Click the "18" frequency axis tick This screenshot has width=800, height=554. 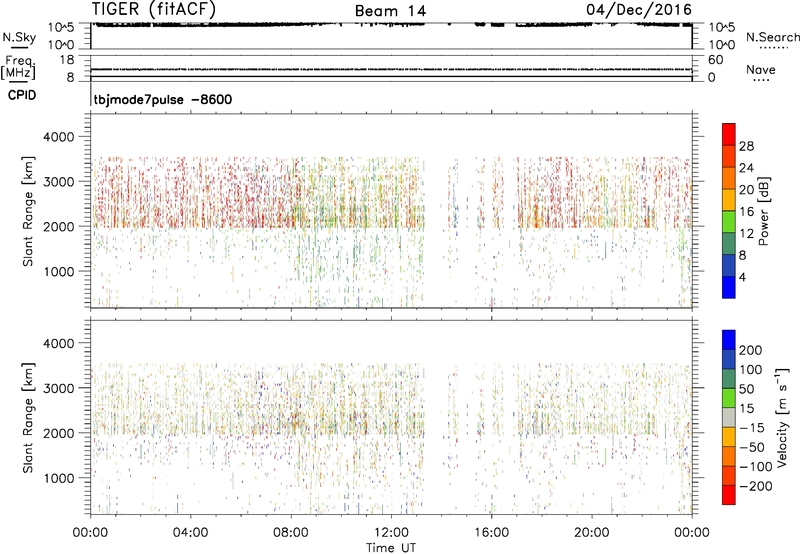(67, 60)
